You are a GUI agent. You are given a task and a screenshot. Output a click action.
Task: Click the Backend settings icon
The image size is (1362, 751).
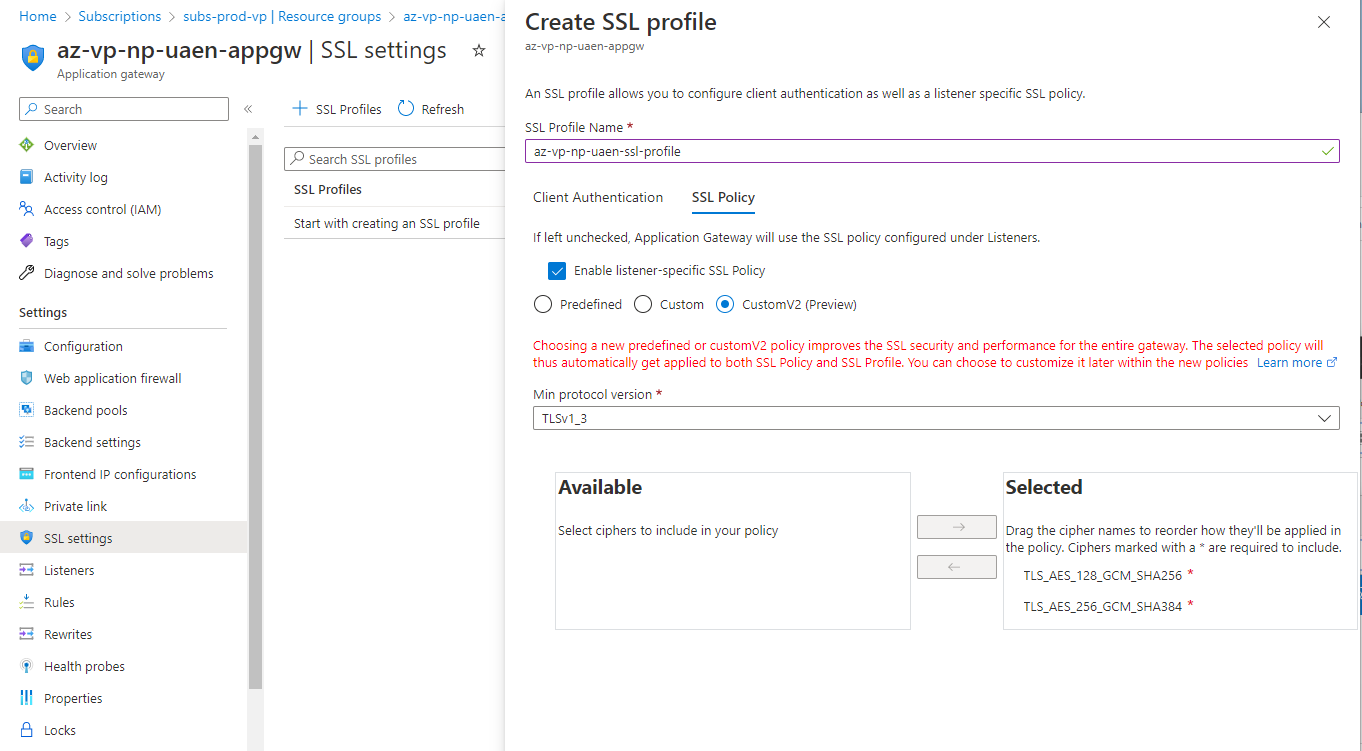click(27, 442)
